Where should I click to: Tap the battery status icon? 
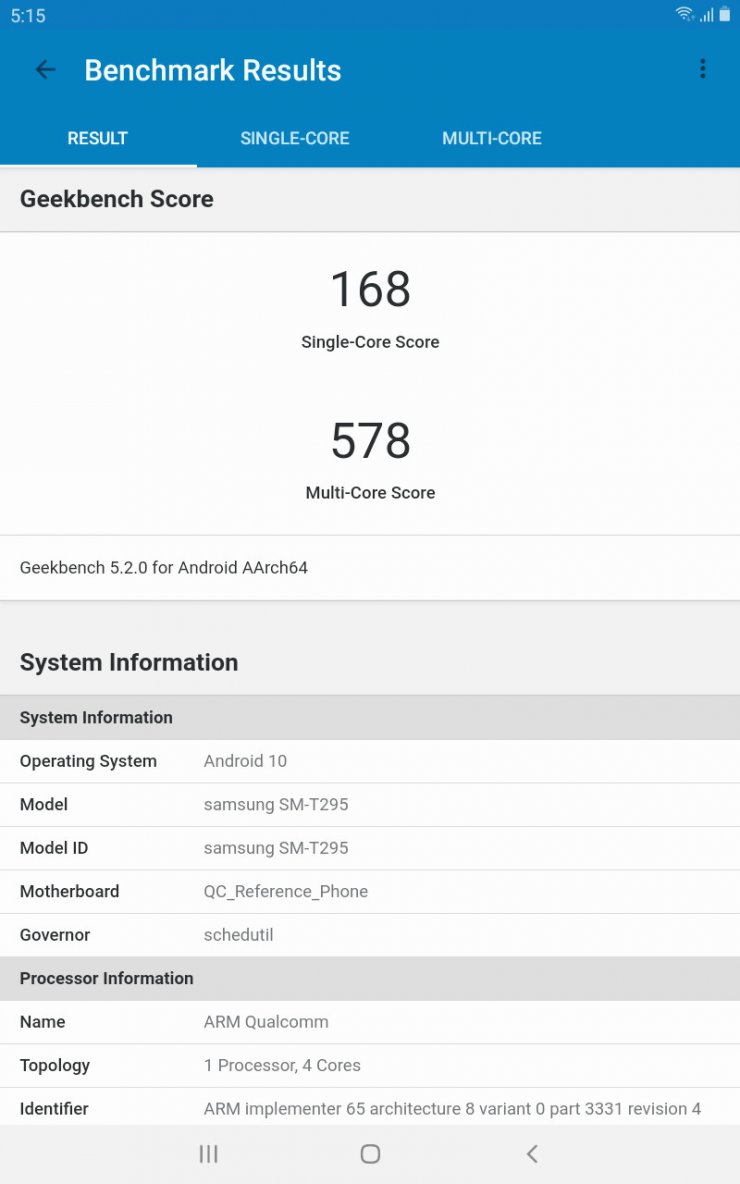pos(724,14)
